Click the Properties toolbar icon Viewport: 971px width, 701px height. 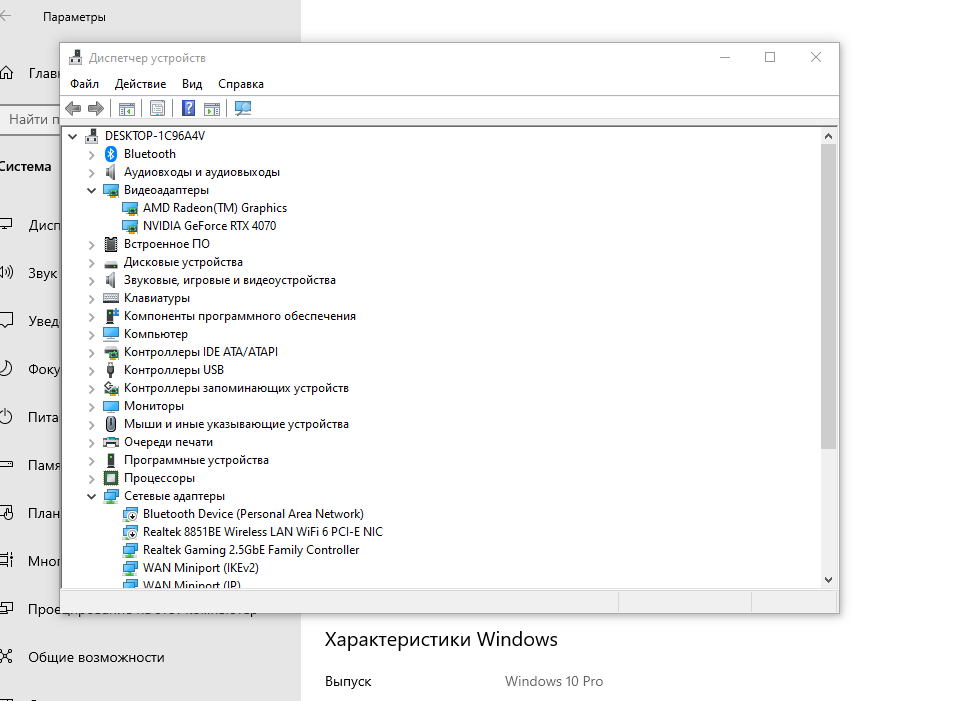tap(157, 109)
